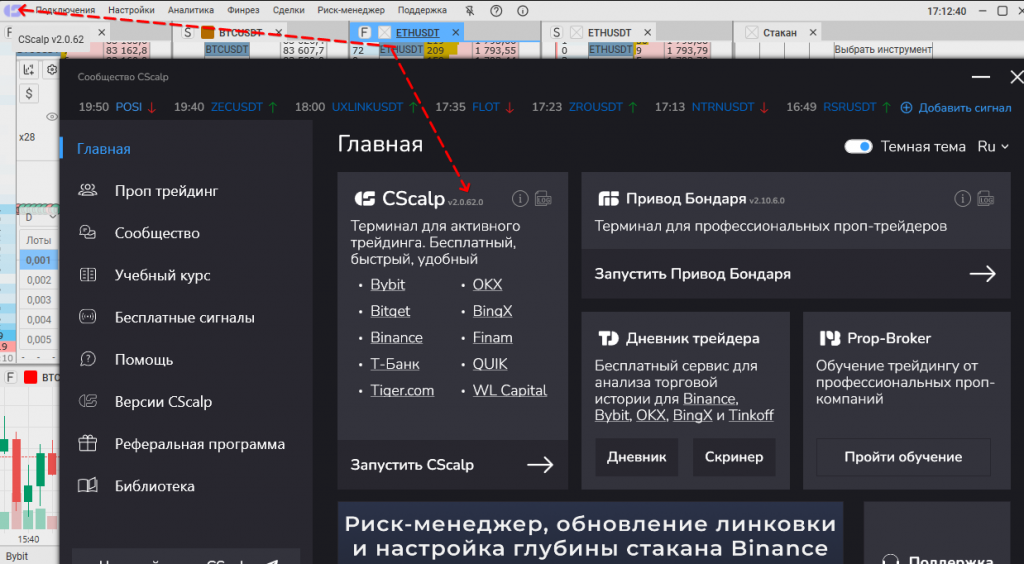Open the info icon in top menu bar
This screenshot has width=1024, height=564.
522,10
